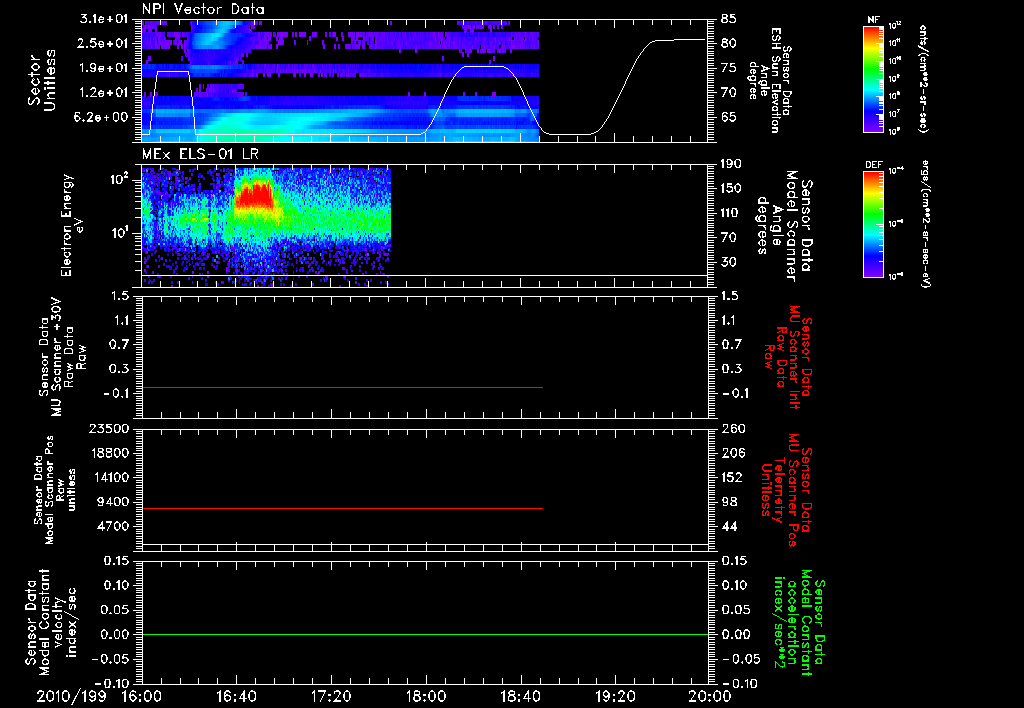Click the 'Sector Unitless' axis label
The width and height of the screenshot is (1024, 708).
tap(42, 80)
